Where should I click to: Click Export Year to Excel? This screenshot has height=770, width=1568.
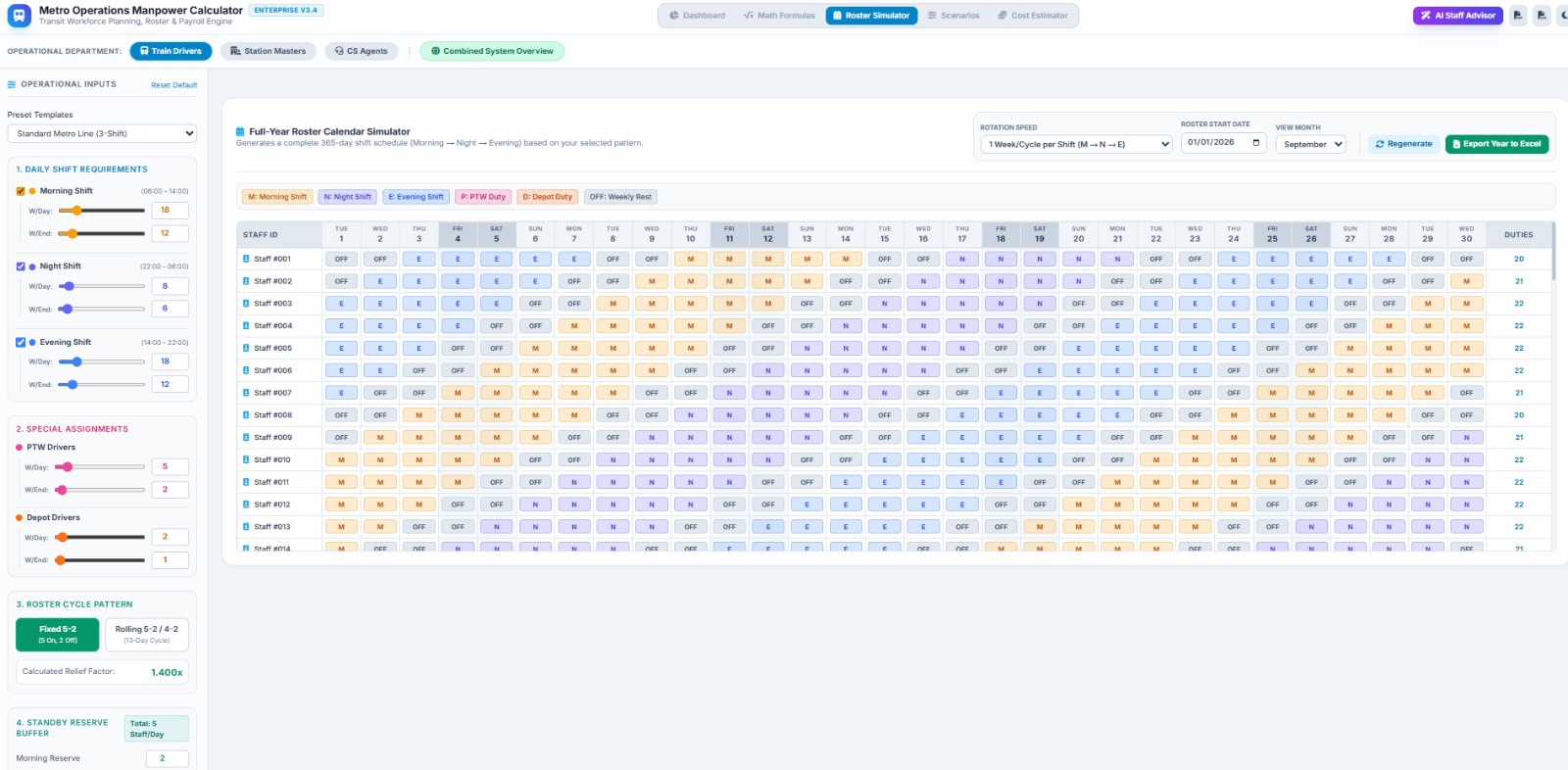[x=1496, y=144]
